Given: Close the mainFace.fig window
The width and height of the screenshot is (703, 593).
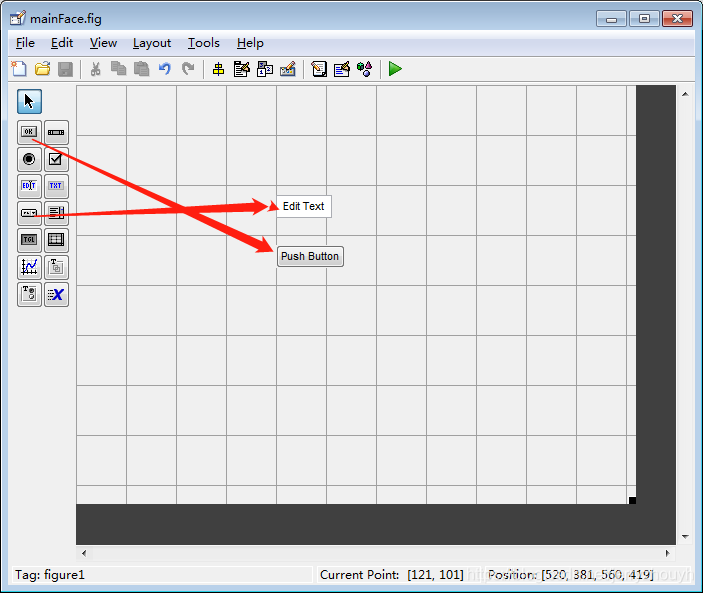Looking at the screenshot, I should point(677,19).
